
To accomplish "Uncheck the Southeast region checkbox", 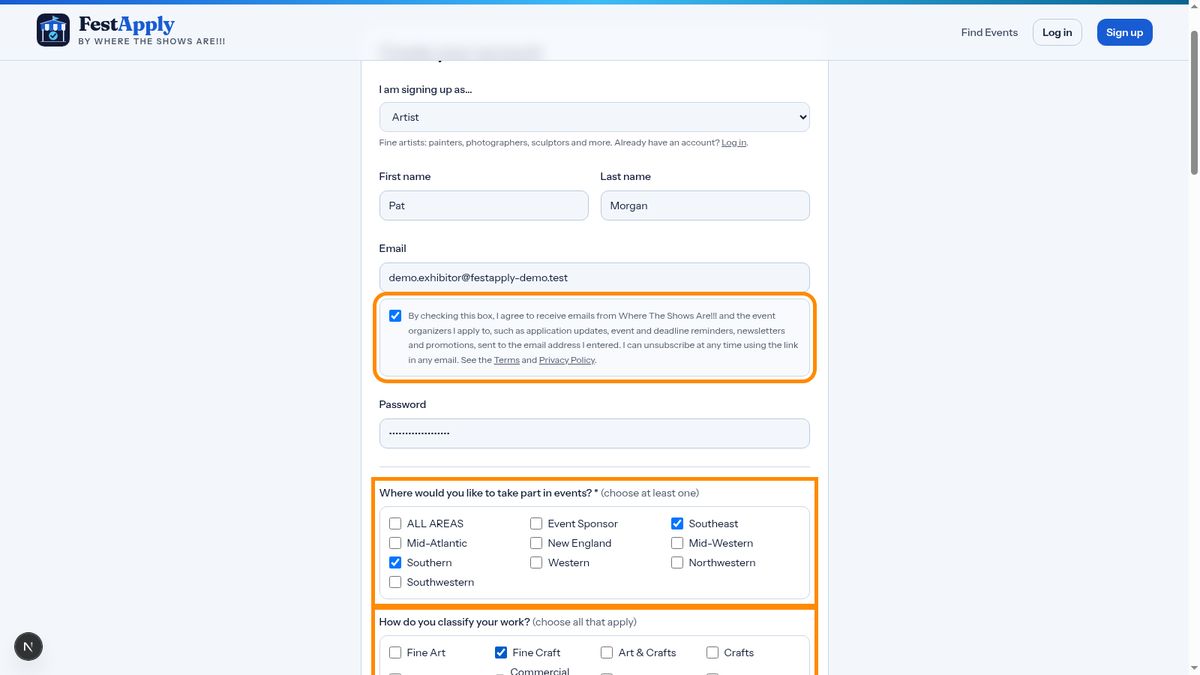I will point(677,524).
